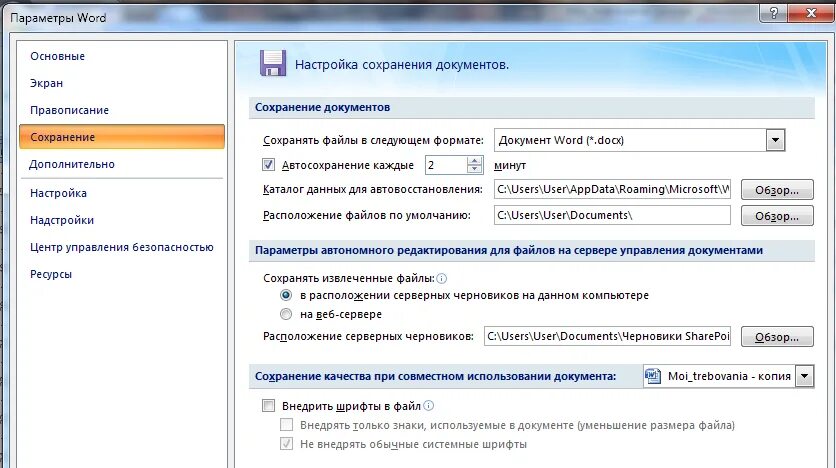This screenshot has height=468, width=836.
Task: Click info icon next to Сохранять извлеченные файлы
Action: pos(441,278)
